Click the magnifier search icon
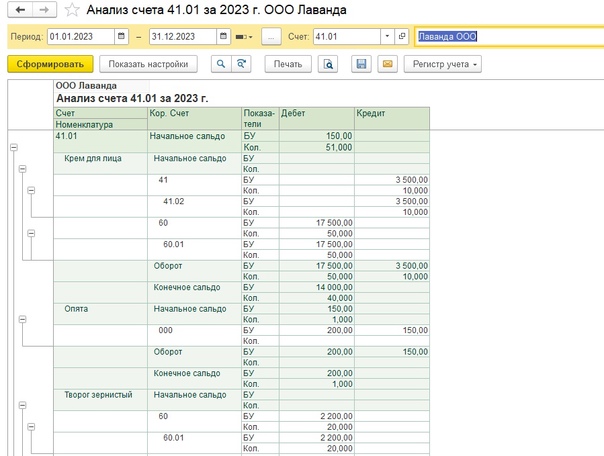This screenshot has width=604, height=456. click(221, 64)
